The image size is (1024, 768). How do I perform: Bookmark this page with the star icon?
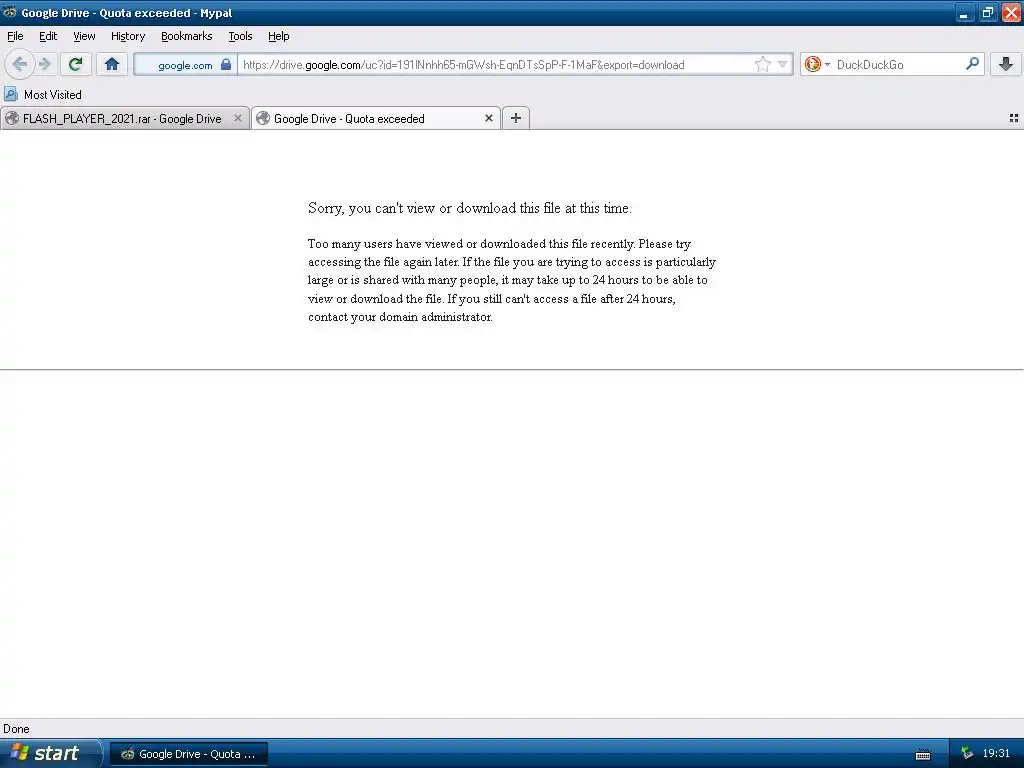coord(762,64)
